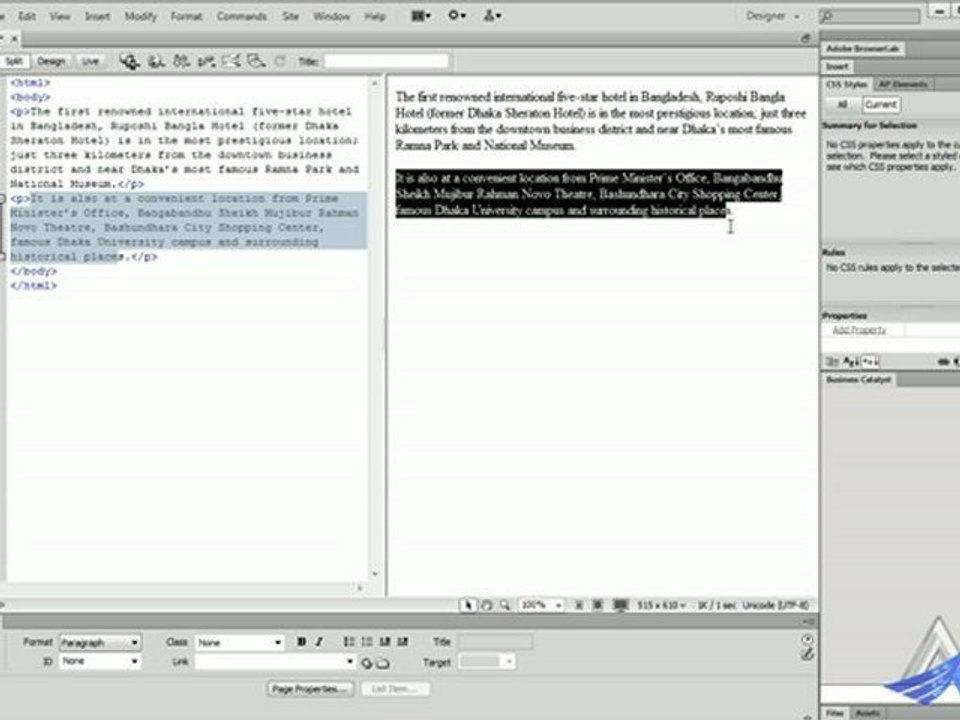Click the desktop size monitor icon
The image size is (960, 720).
click(621, 606)
